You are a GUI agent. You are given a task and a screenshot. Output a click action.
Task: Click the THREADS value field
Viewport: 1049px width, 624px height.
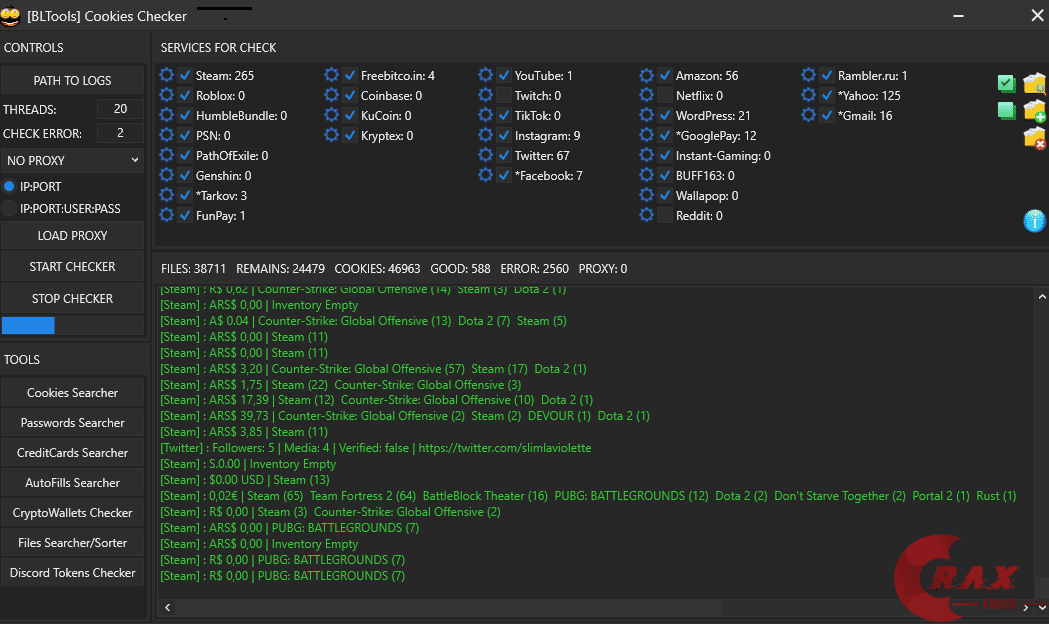coord(120,109)
